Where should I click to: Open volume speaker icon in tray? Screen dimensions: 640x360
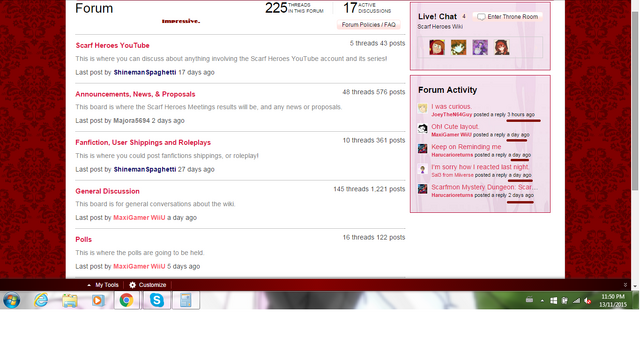tap(588, 301)
